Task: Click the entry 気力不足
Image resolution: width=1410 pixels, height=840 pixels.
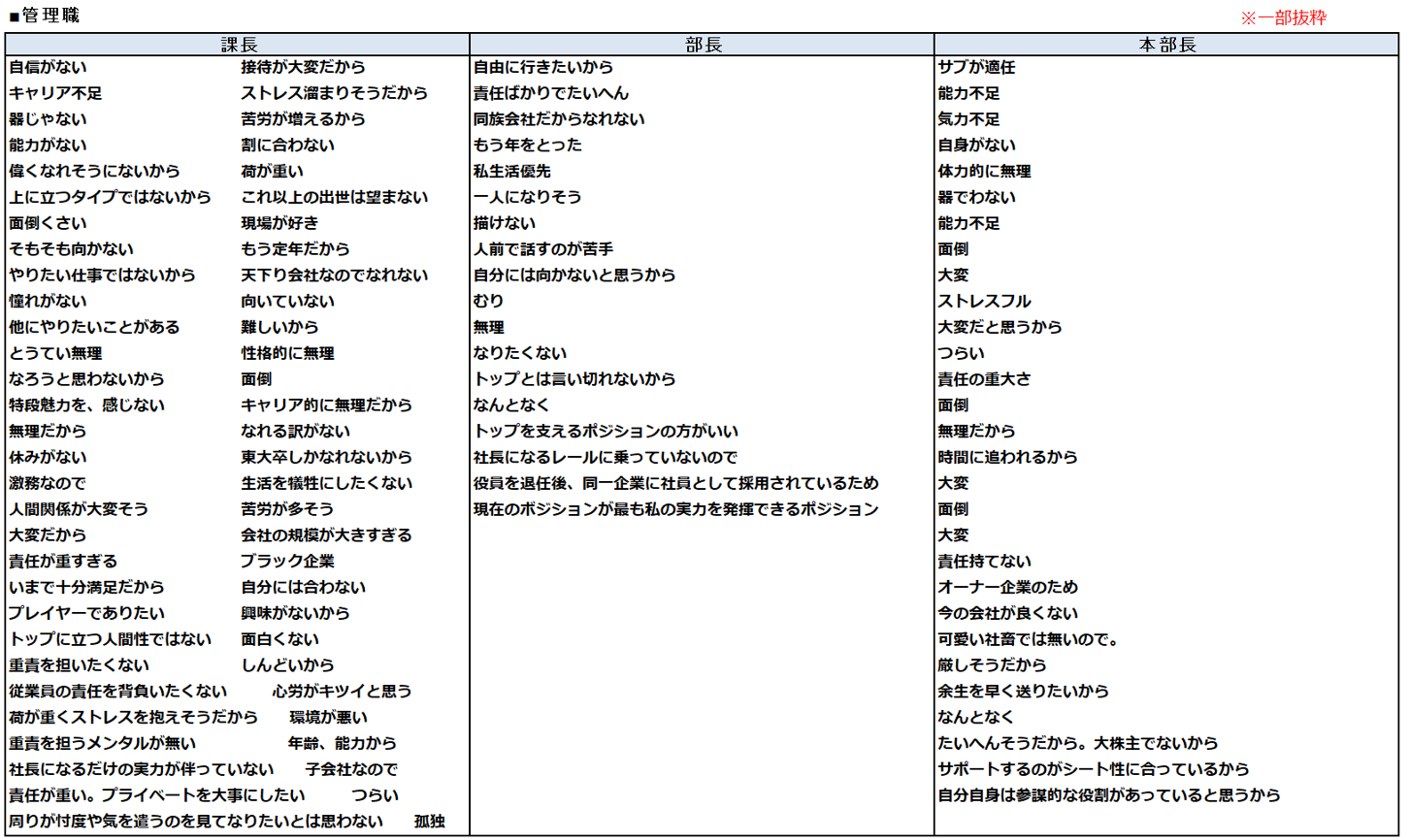Action: click(968, 119)
